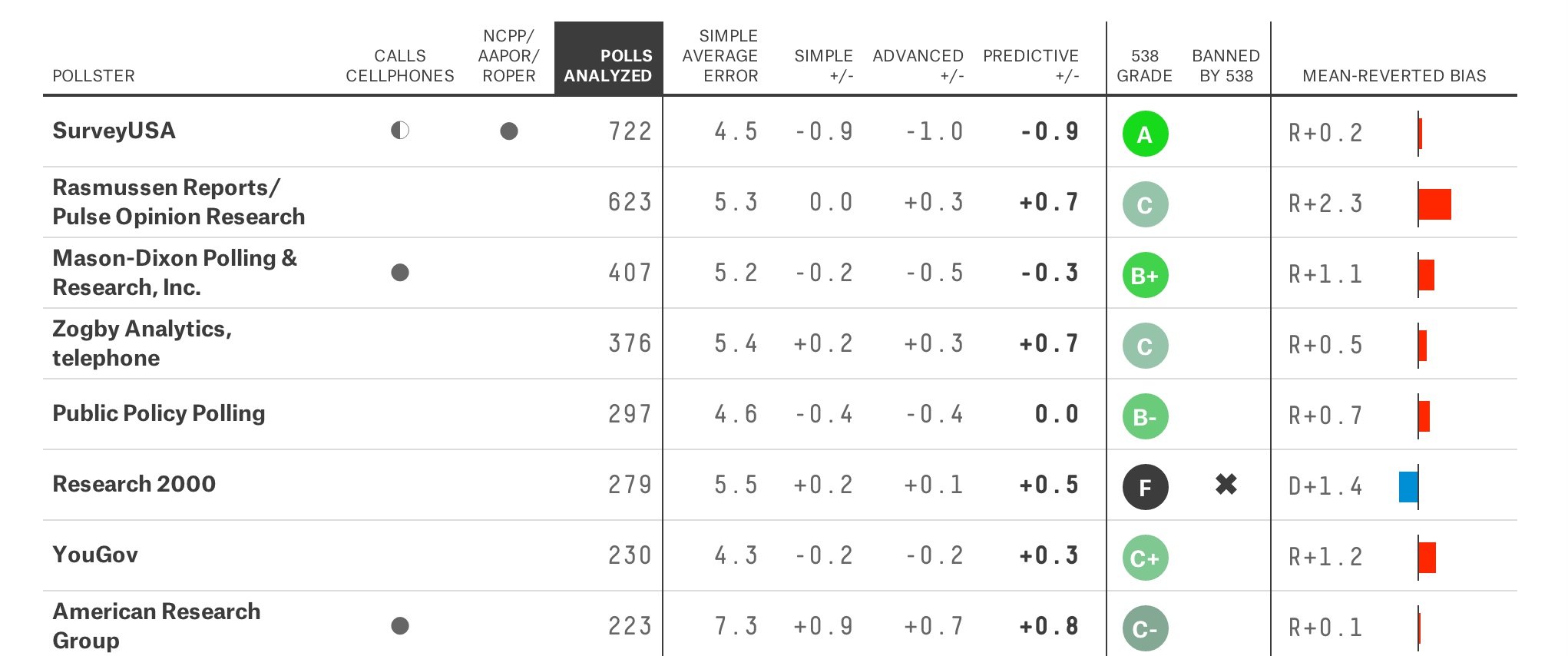
Task: Click Research 2000's black F grade badge
Action: (1145, 487)
